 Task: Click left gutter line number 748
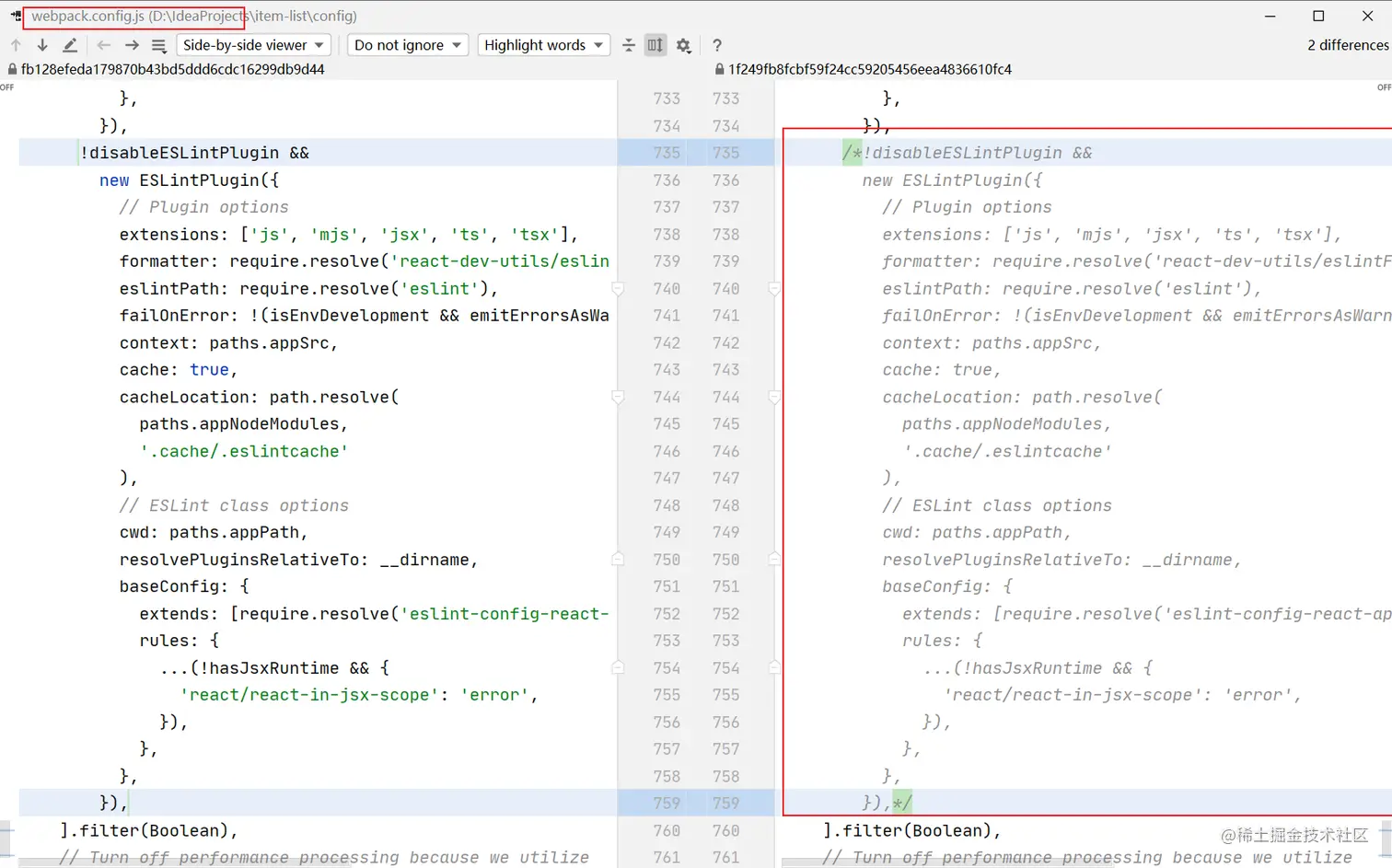(x=667, y=505)
